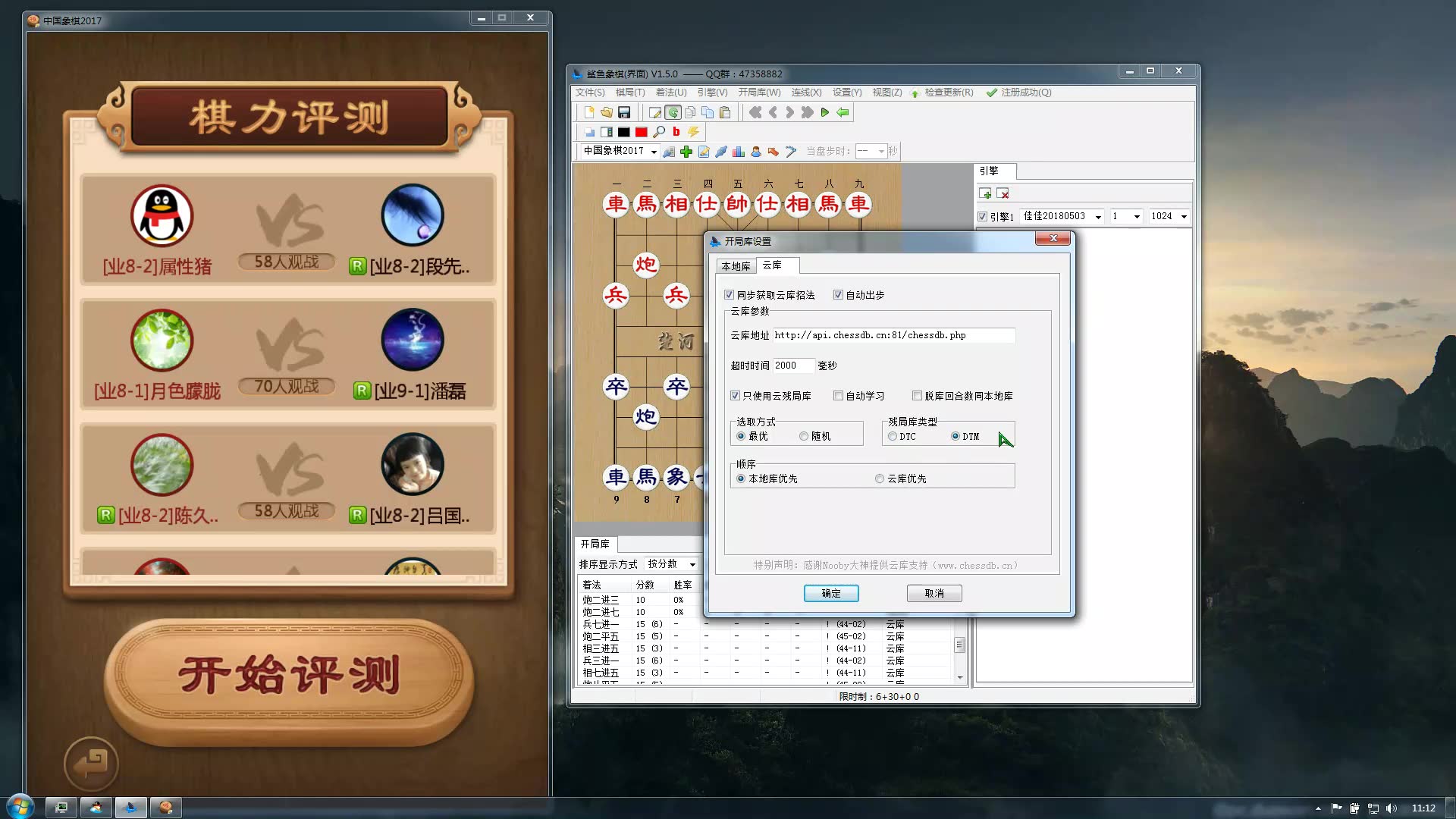Screen dimensions: 1456x819
Task: Toggle 同步获取云库招法 checkbox
Action: [x=730, y=295]
